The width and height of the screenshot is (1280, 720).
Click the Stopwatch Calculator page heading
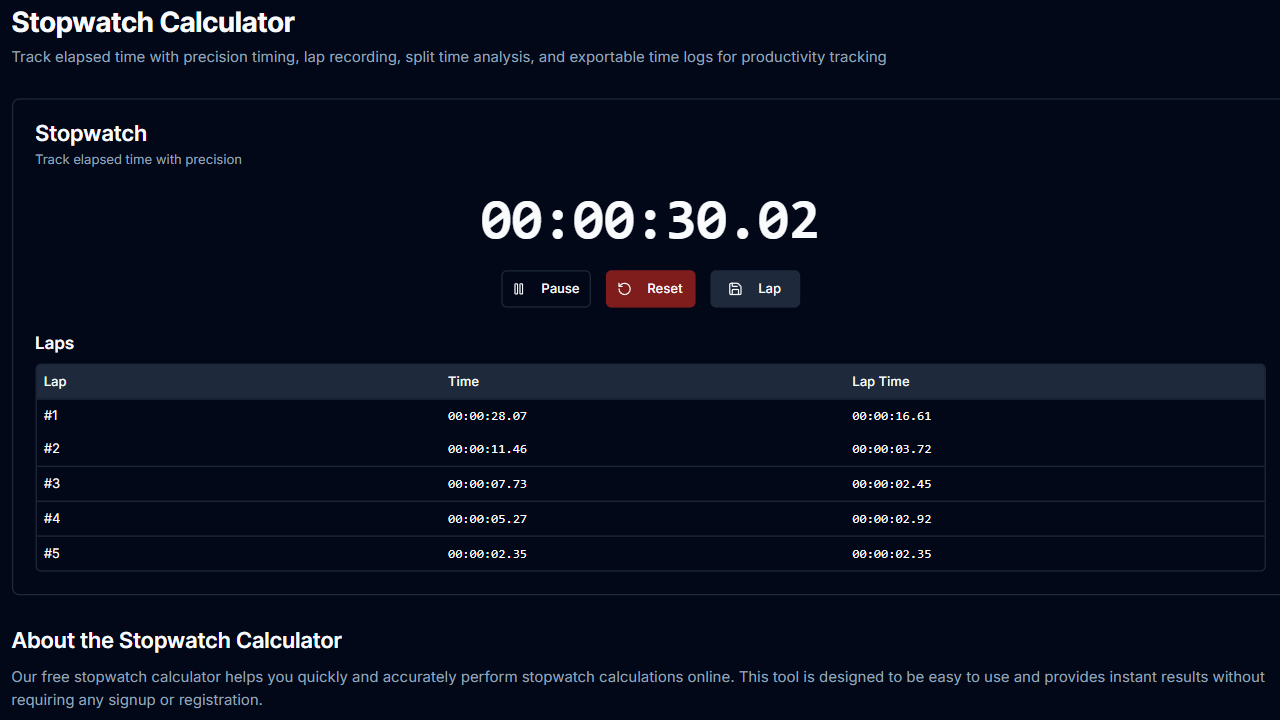(x=152, y=22)
